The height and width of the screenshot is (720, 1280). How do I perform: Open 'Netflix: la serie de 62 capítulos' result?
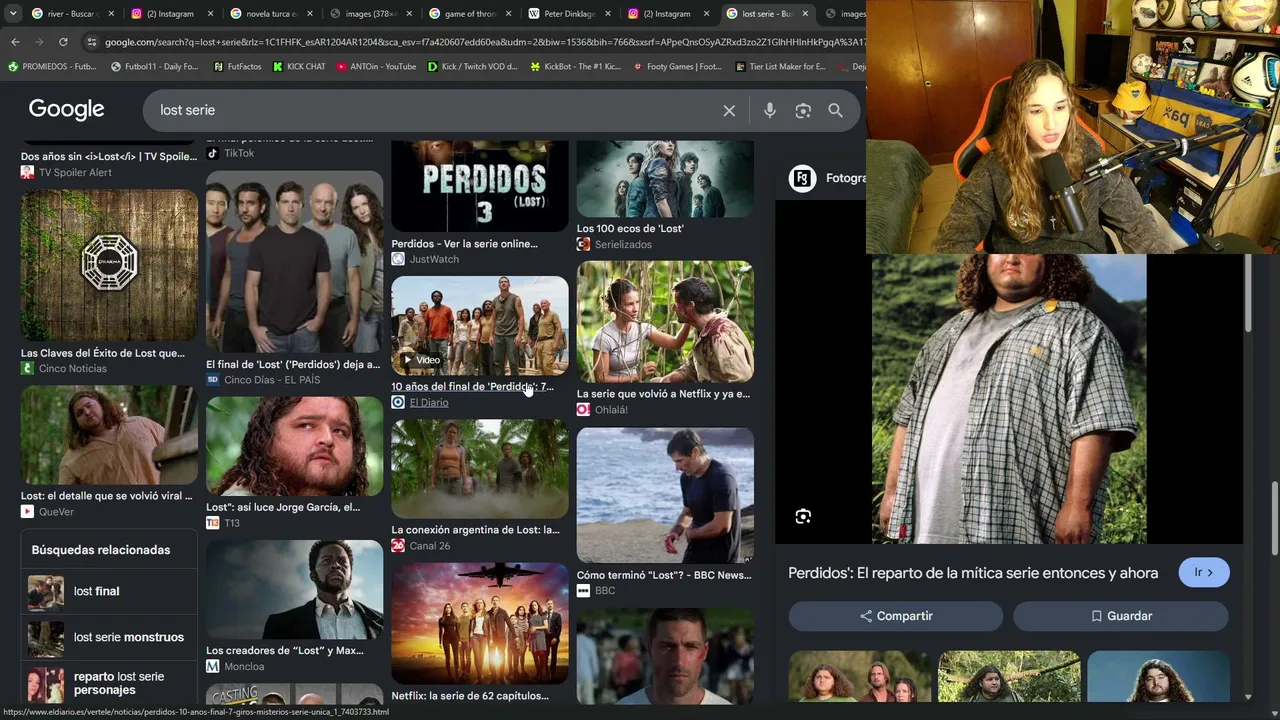coord(470,696)
